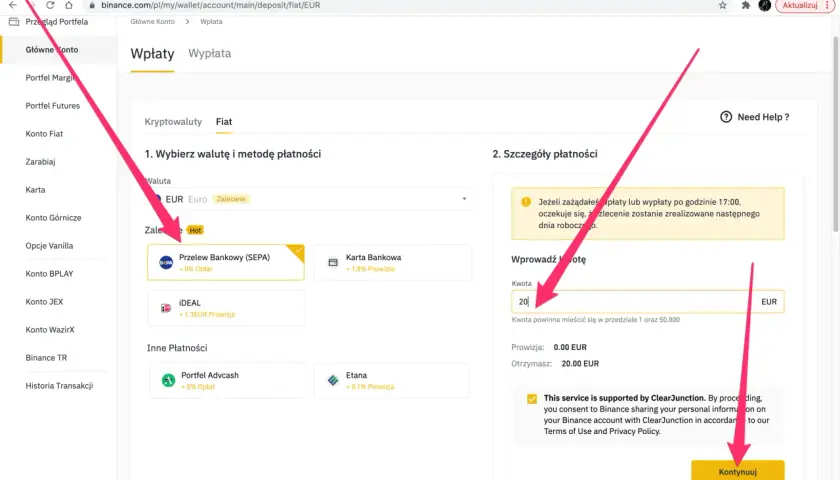Open Konto Górnicze in the sidebar
This screenshot has width=840, height=480.
pos(53,218)
